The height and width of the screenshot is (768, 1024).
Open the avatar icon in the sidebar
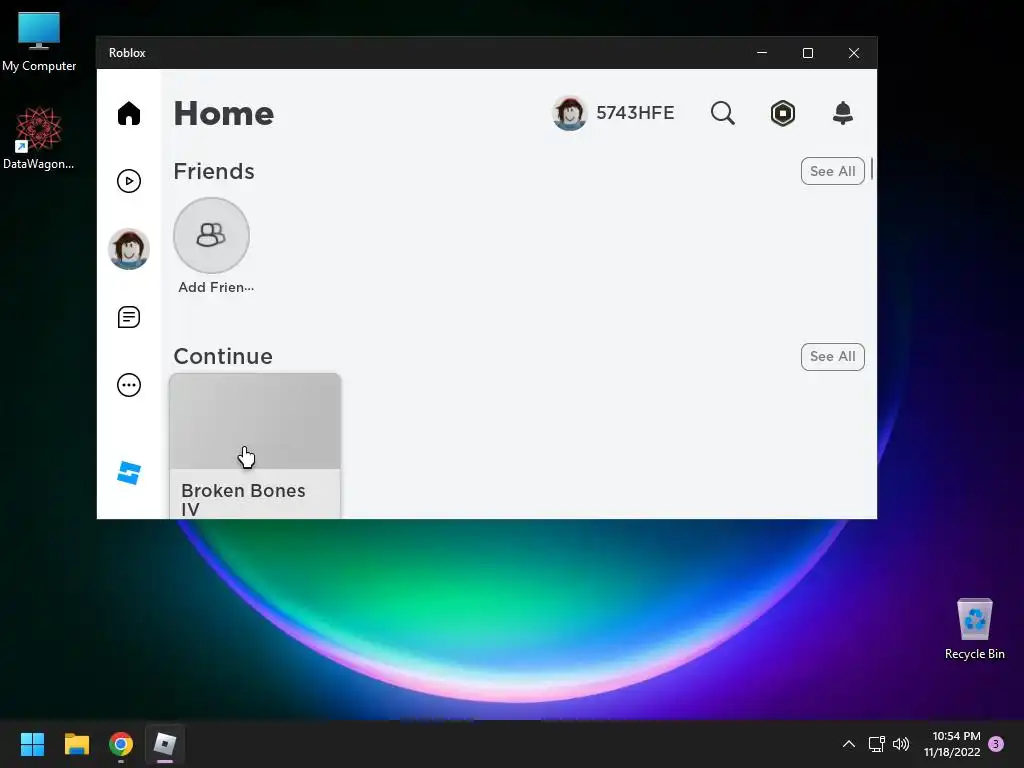pos(129,249)
